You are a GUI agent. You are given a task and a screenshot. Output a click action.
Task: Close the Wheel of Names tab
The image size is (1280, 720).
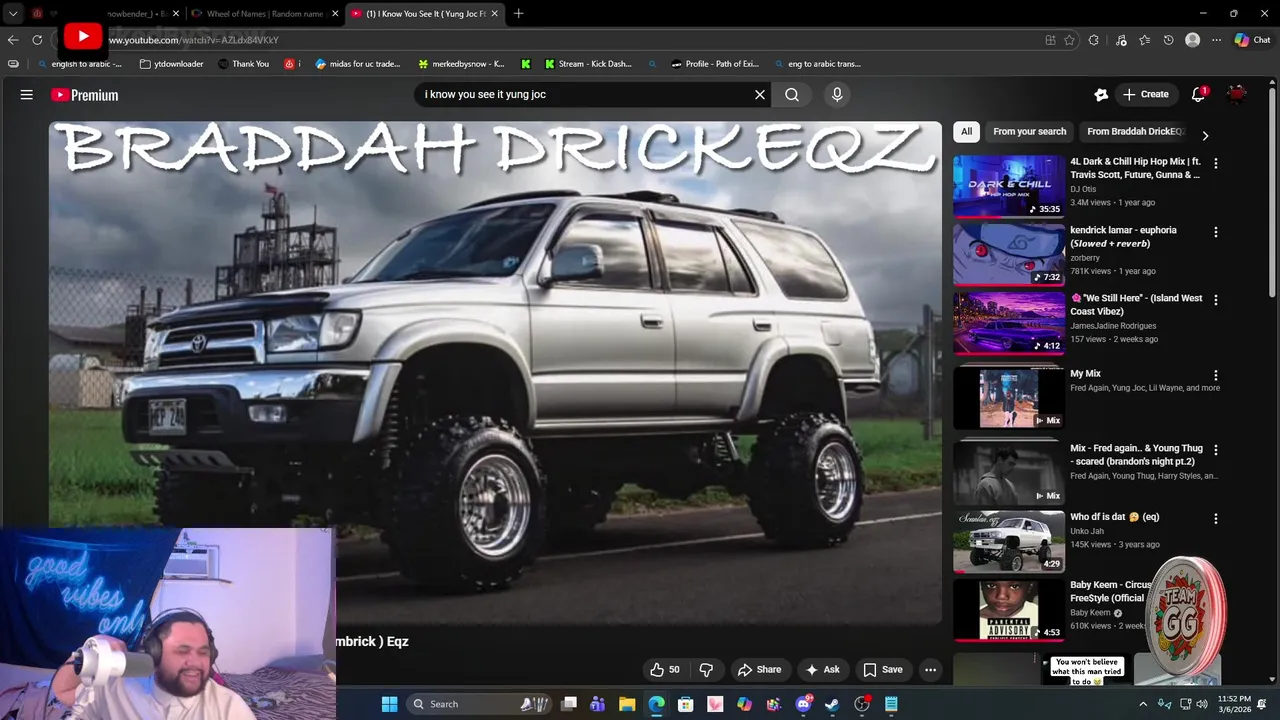click(x=335, y=14)
